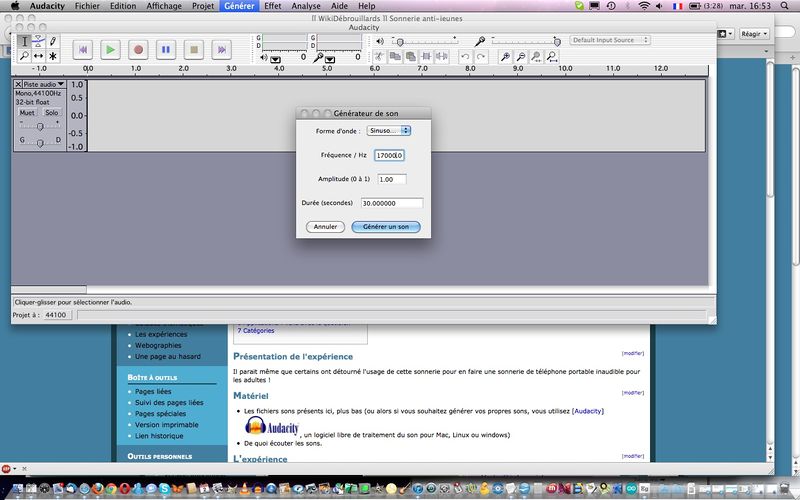Click the Undo arrow icon
The width and height of the screenshot is (800, 500).
[466, 57]
